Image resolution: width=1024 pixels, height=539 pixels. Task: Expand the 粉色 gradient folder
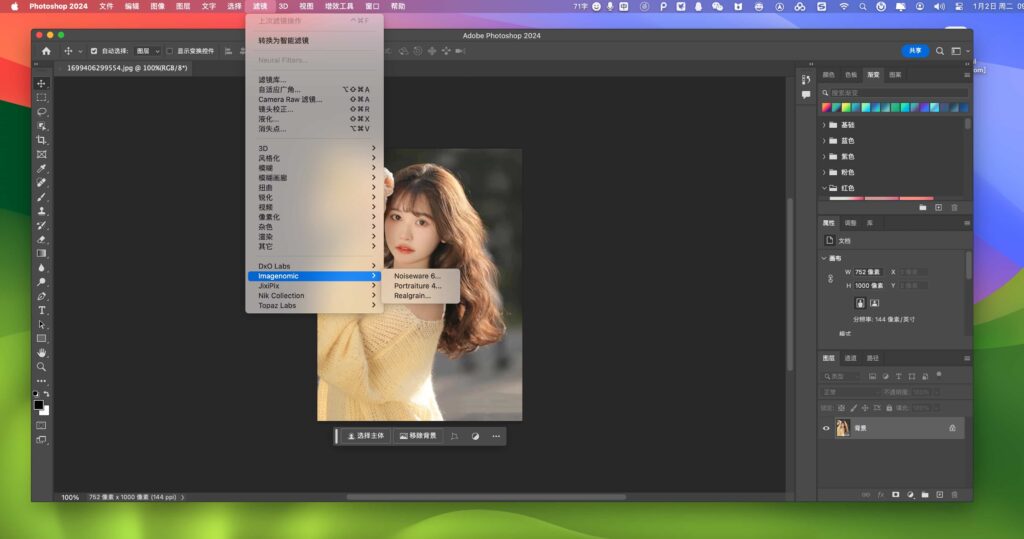pos(824,172)
